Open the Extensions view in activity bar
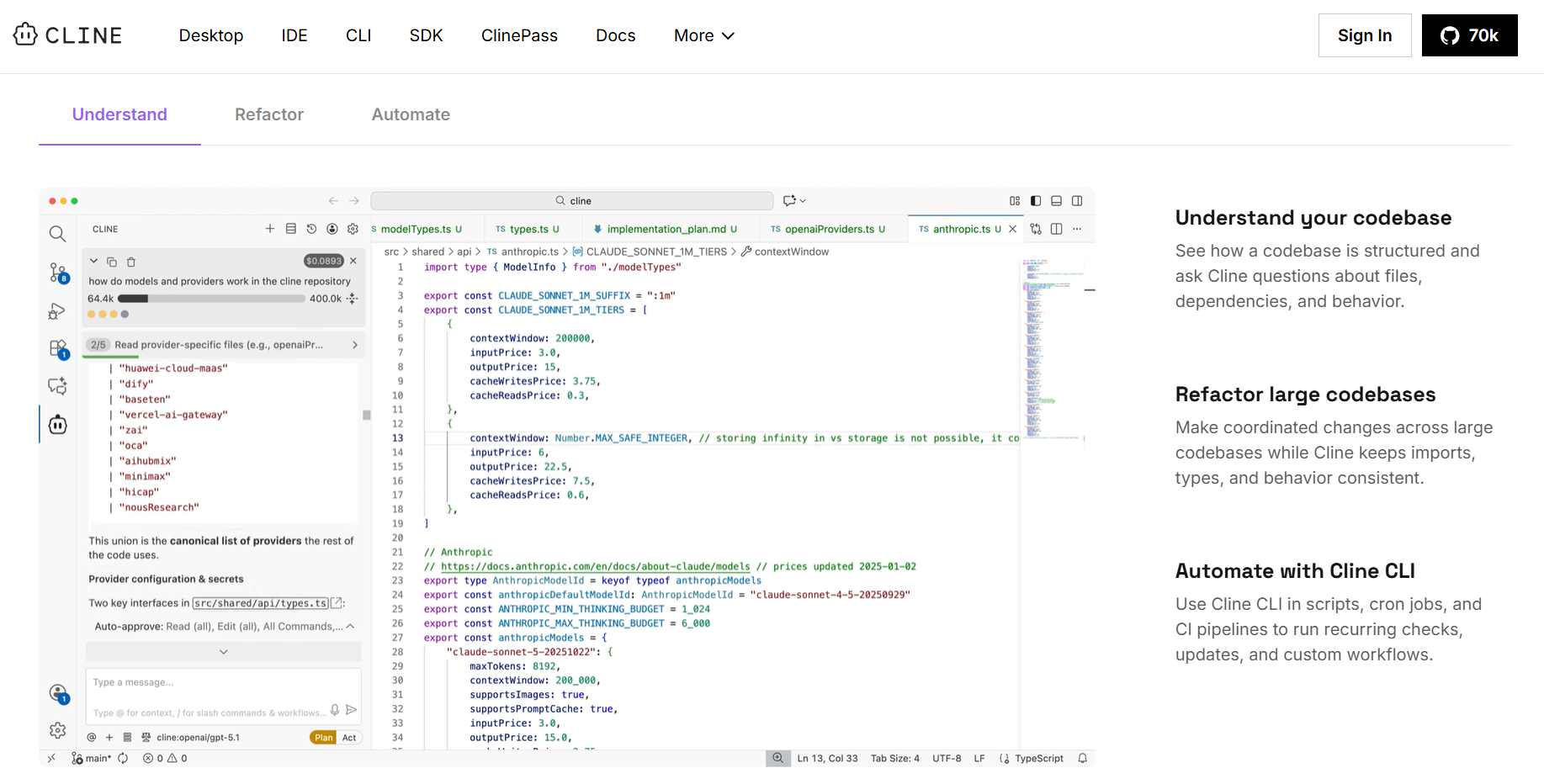The height and width of the screenshot is (784, 1544). coord(57,349)
